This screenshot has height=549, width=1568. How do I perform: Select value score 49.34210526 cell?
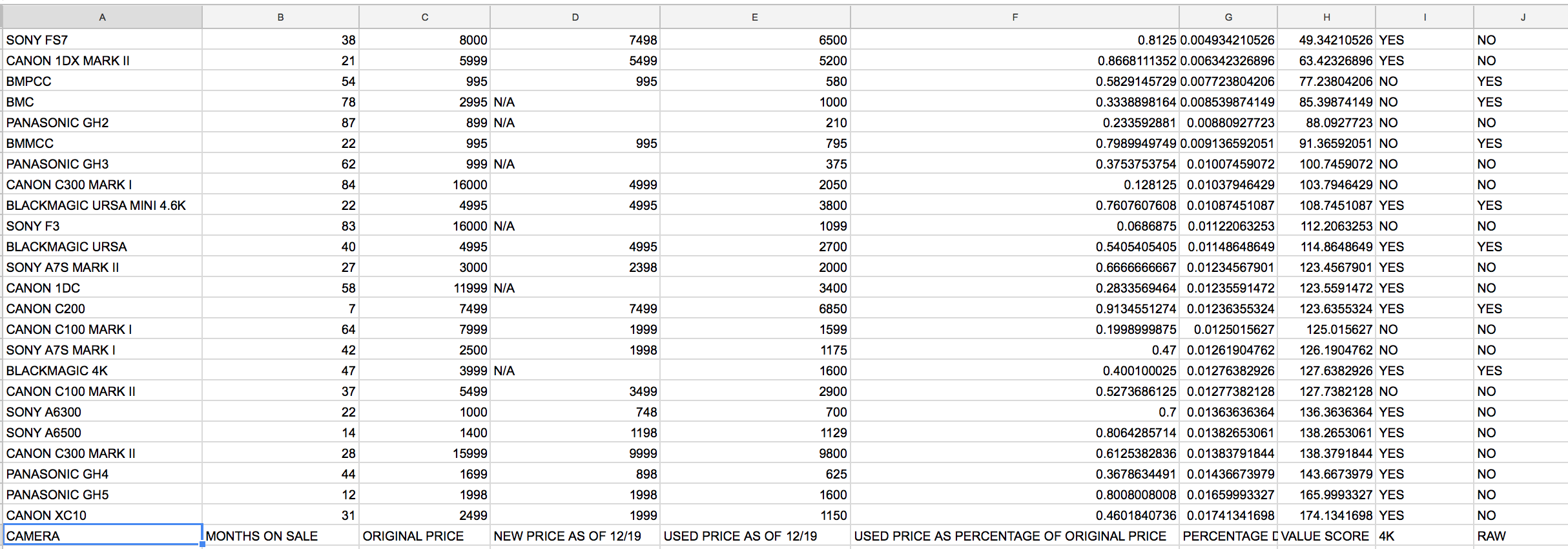click(1326, 40)
